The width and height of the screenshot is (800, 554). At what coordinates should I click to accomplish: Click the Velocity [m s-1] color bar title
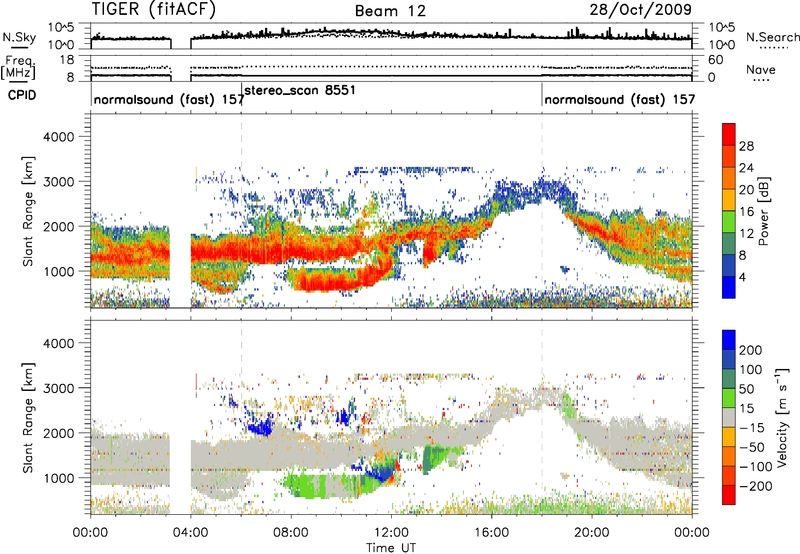(x=781, y=417)
